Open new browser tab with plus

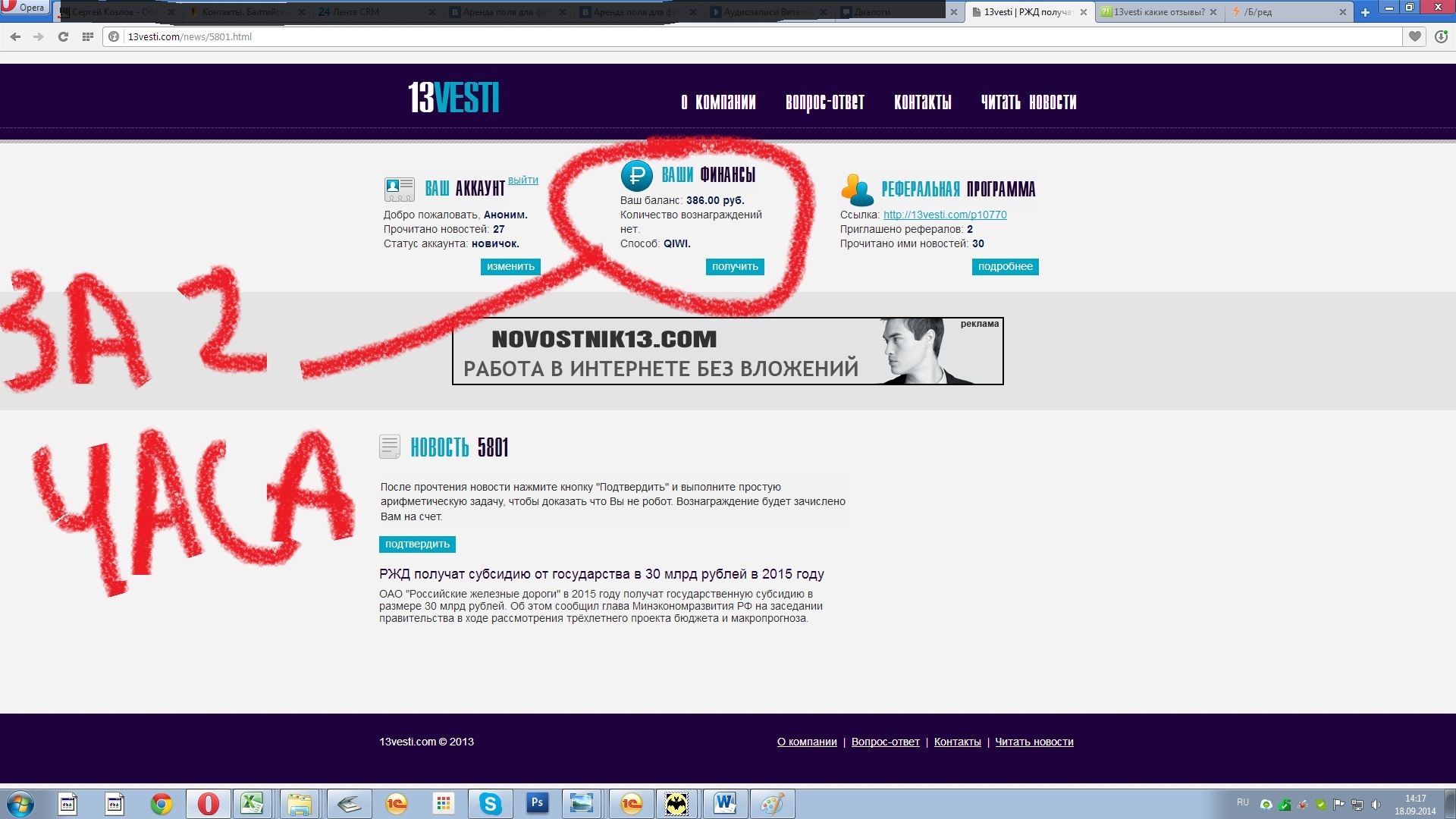(x=1365, y=12)
